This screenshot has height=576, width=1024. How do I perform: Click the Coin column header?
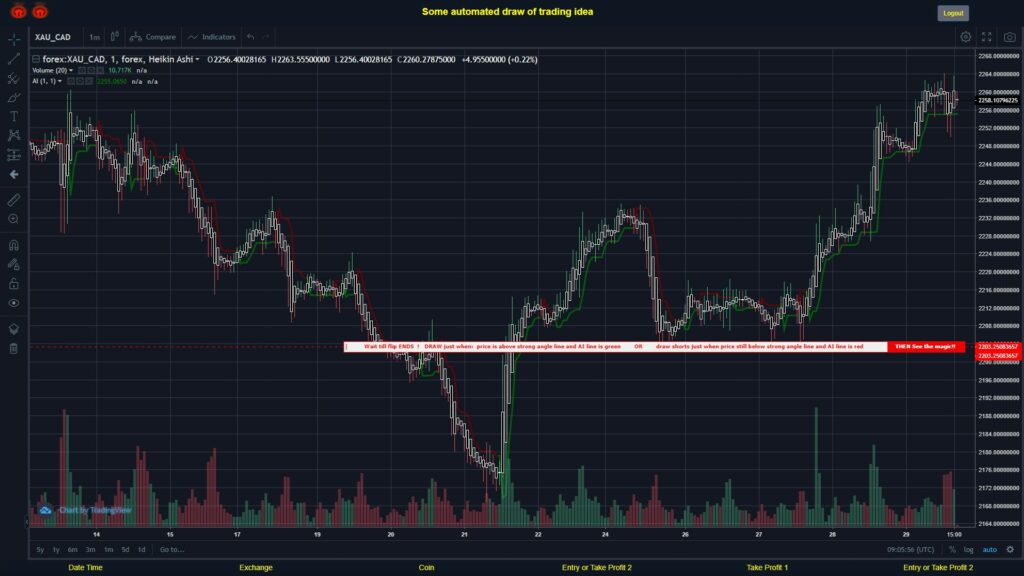pyautogui.click(x=426, y=568)
